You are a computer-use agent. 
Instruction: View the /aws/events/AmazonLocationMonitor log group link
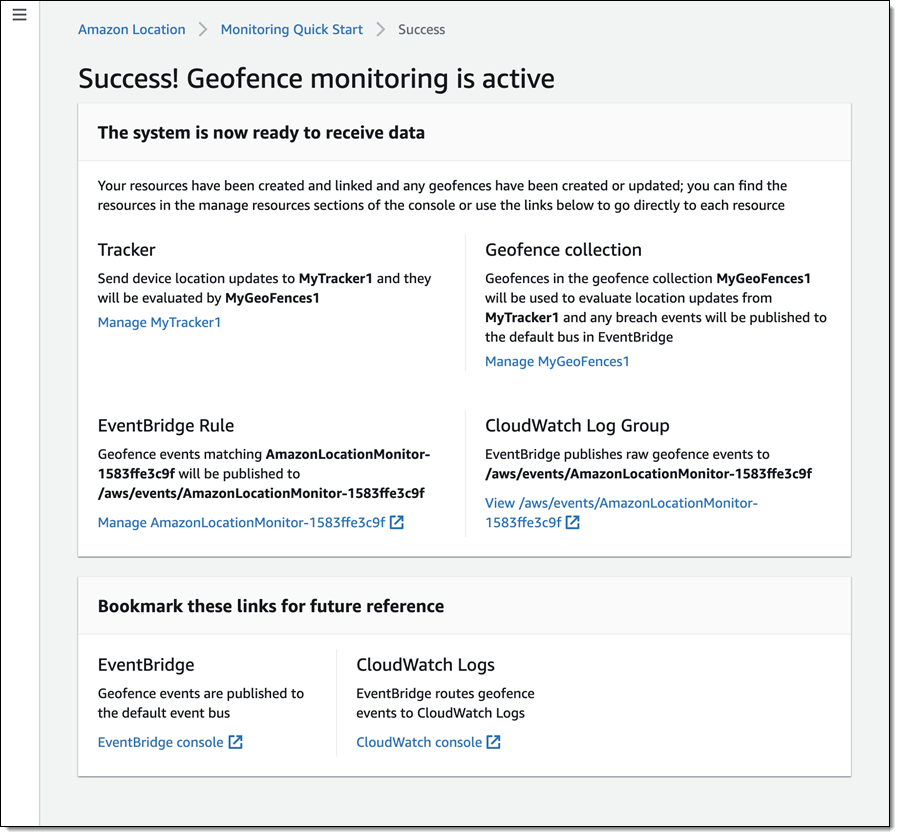[x=621, y=503]
